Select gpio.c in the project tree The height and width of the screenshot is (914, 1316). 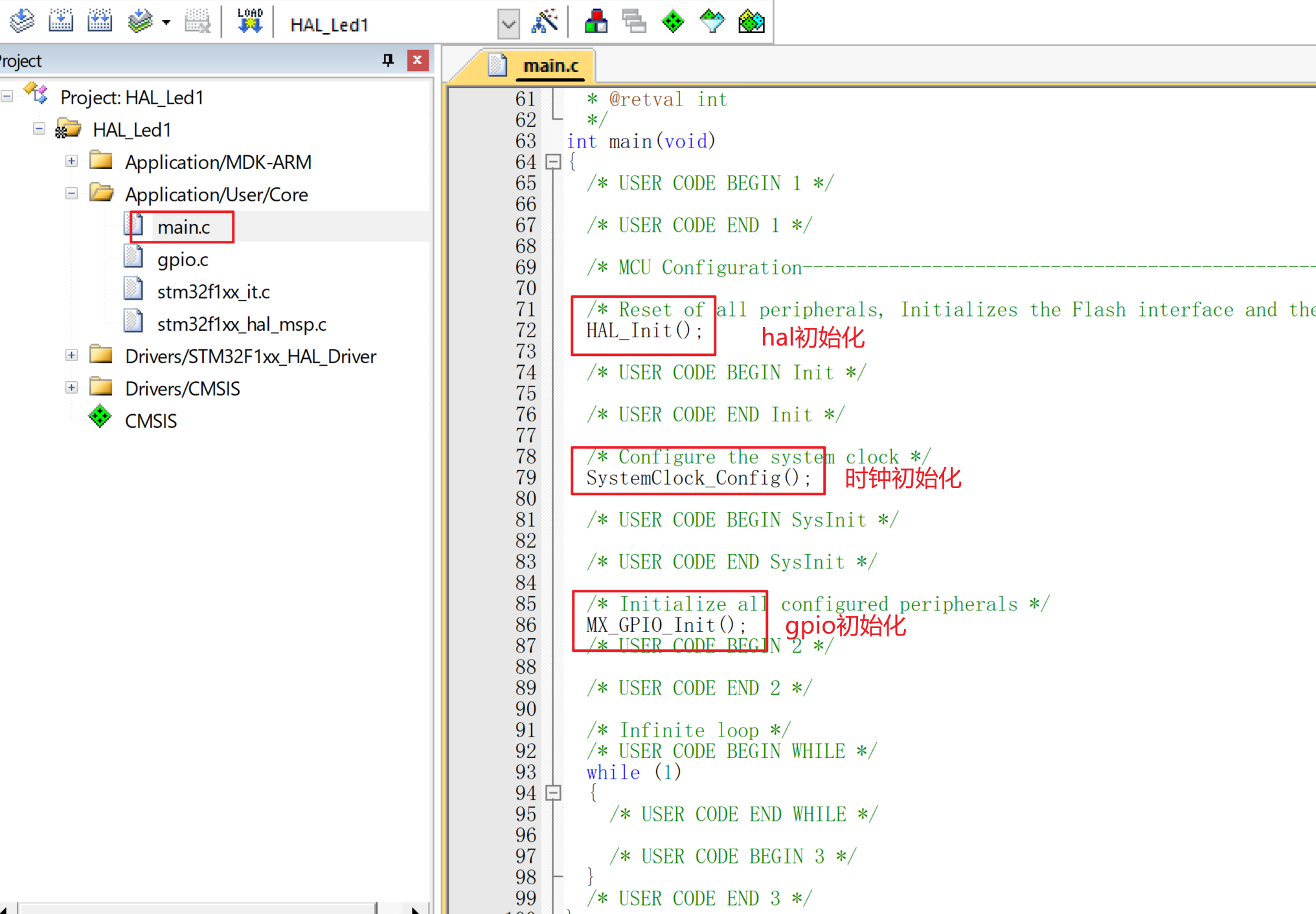183,260
